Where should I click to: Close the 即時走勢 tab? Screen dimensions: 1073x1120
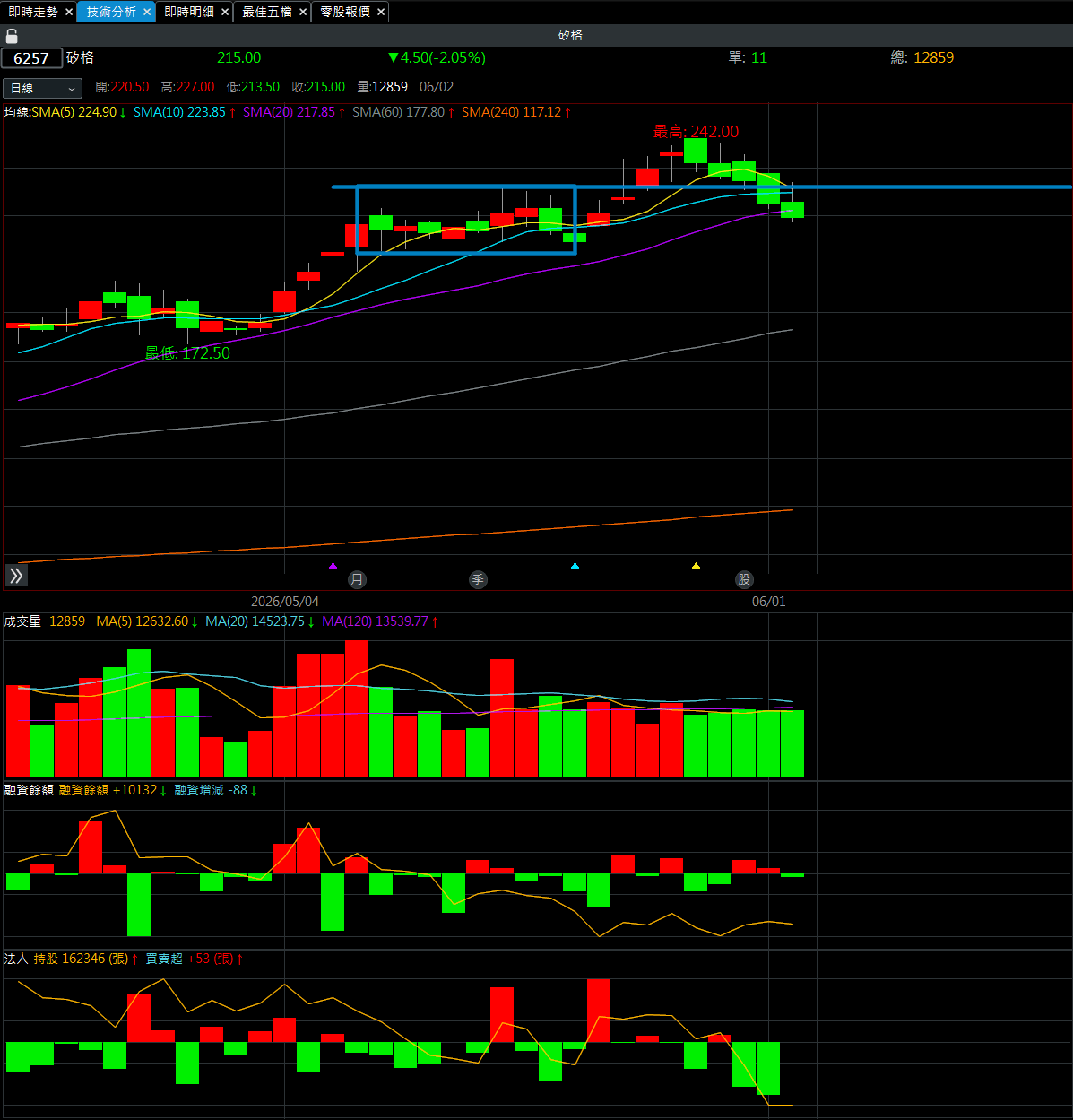coord(69,12)
